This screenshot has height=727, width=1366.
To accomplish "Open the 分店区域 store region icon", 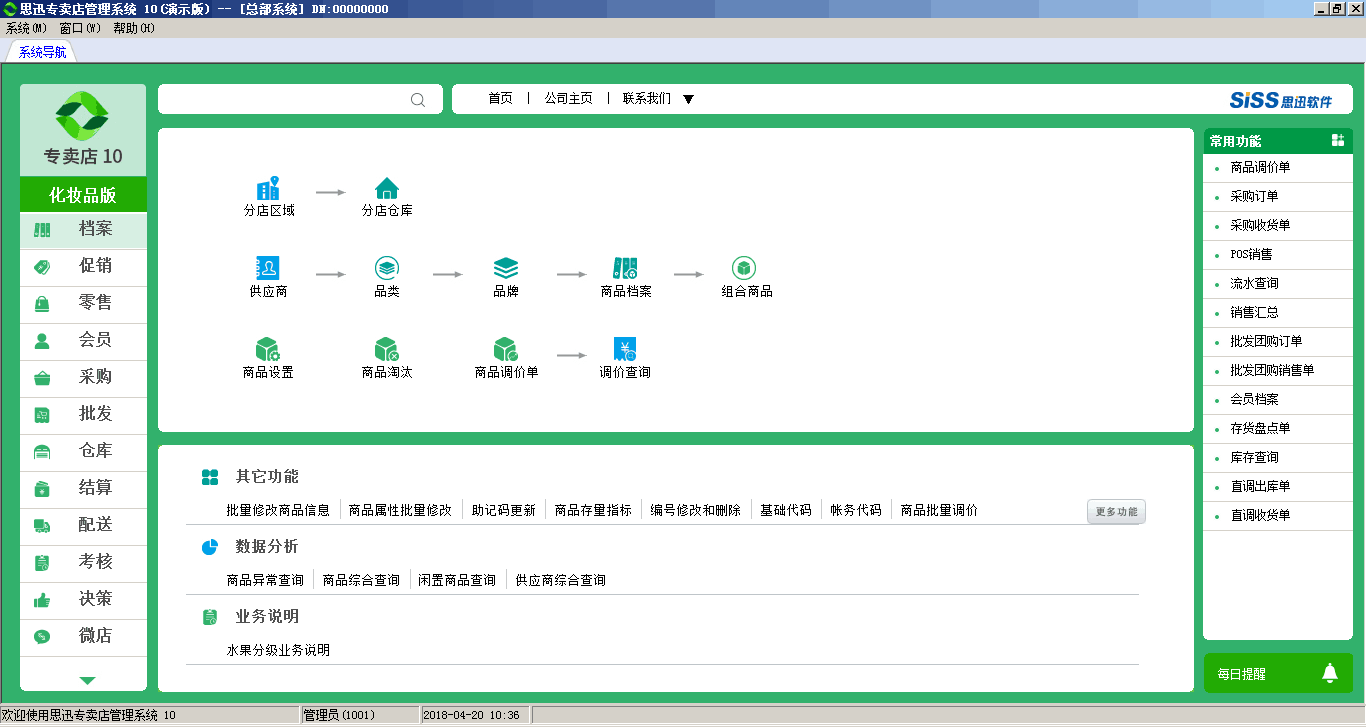I will [268, 188].
